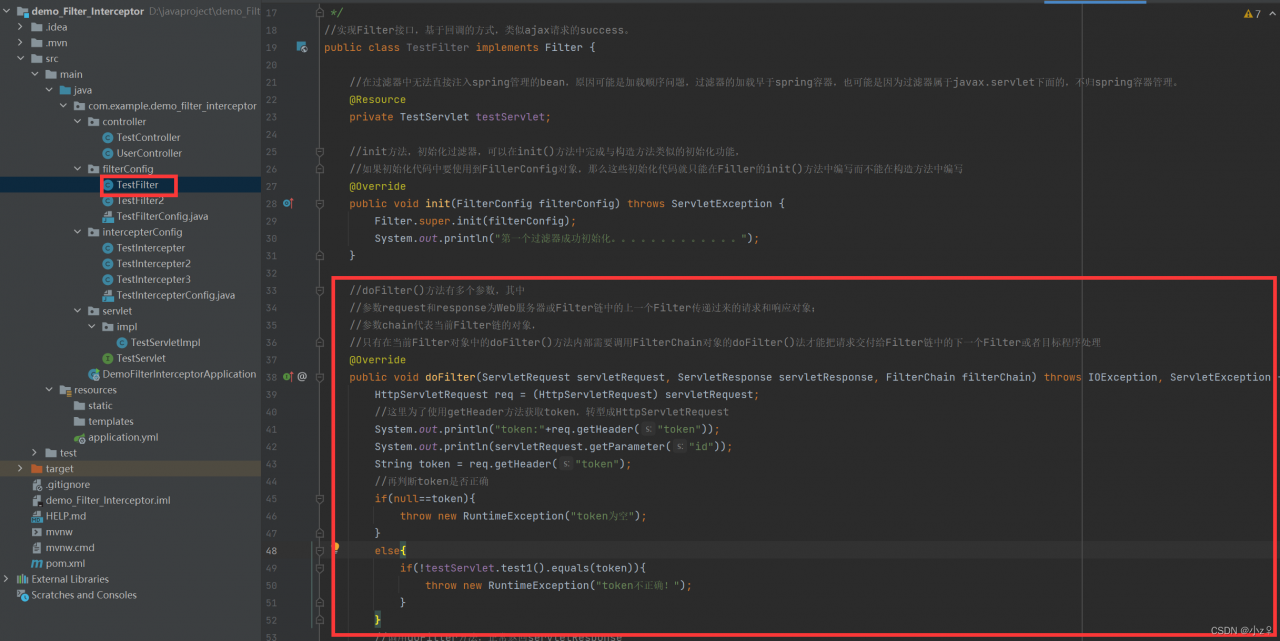Screen dimensions: 1280x641
Task: Click the yellow intention lightbulb on line 48
Action: [335, 549]
